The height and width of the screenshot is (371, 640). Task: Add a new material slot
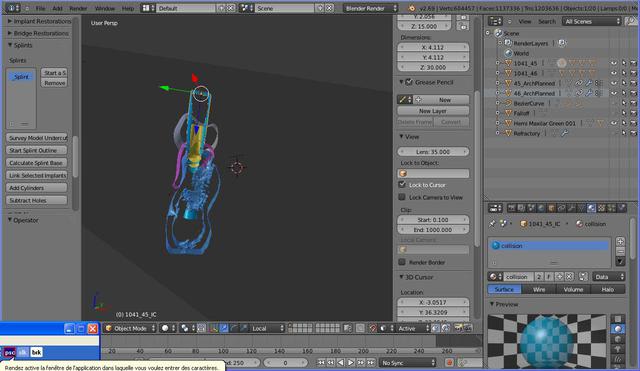620,242
